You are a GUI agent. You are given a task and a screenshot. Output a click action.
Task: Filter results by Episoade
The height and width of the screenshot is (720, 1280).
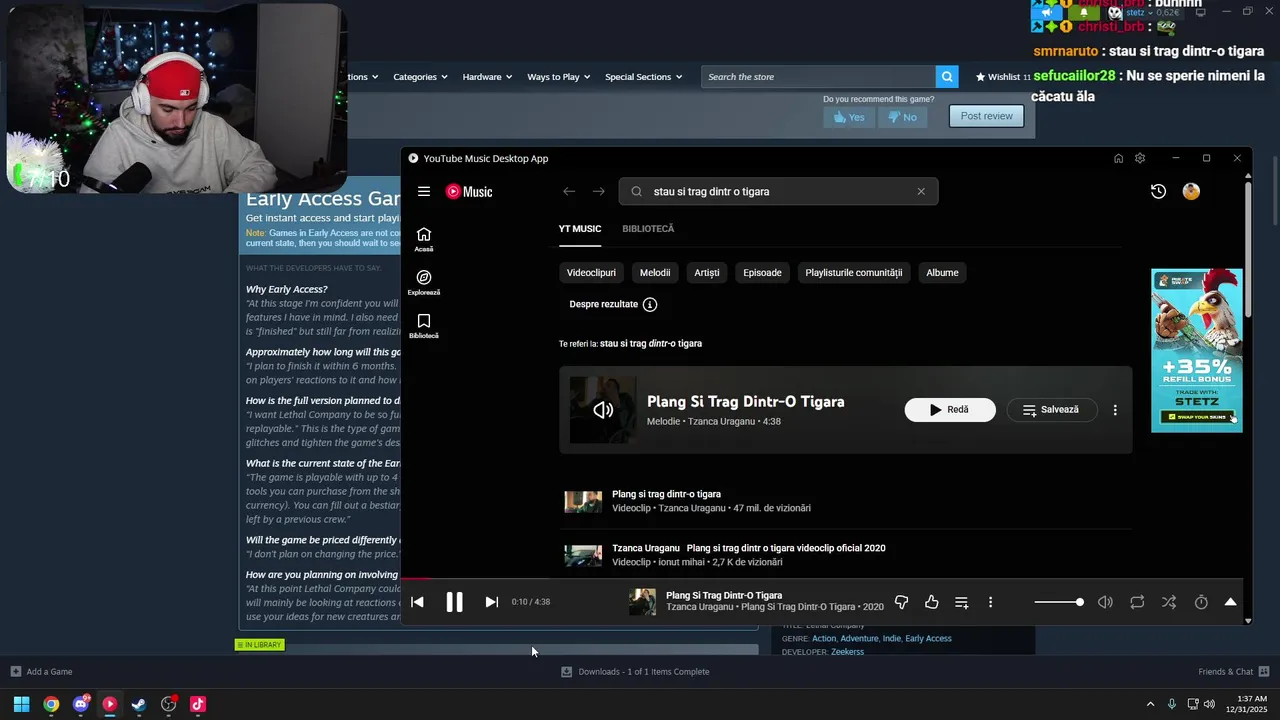tap(762, 272)
